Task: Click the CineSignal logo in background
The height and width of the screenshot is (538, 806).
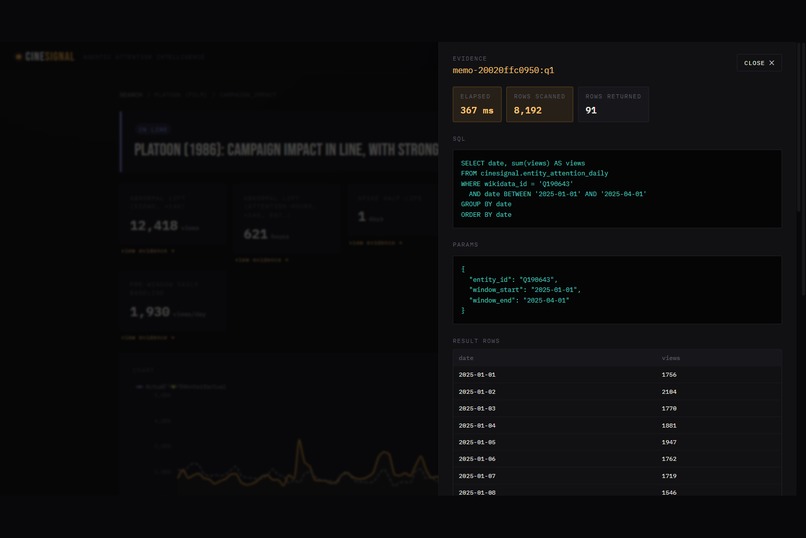Action: [x=45, y=57]
